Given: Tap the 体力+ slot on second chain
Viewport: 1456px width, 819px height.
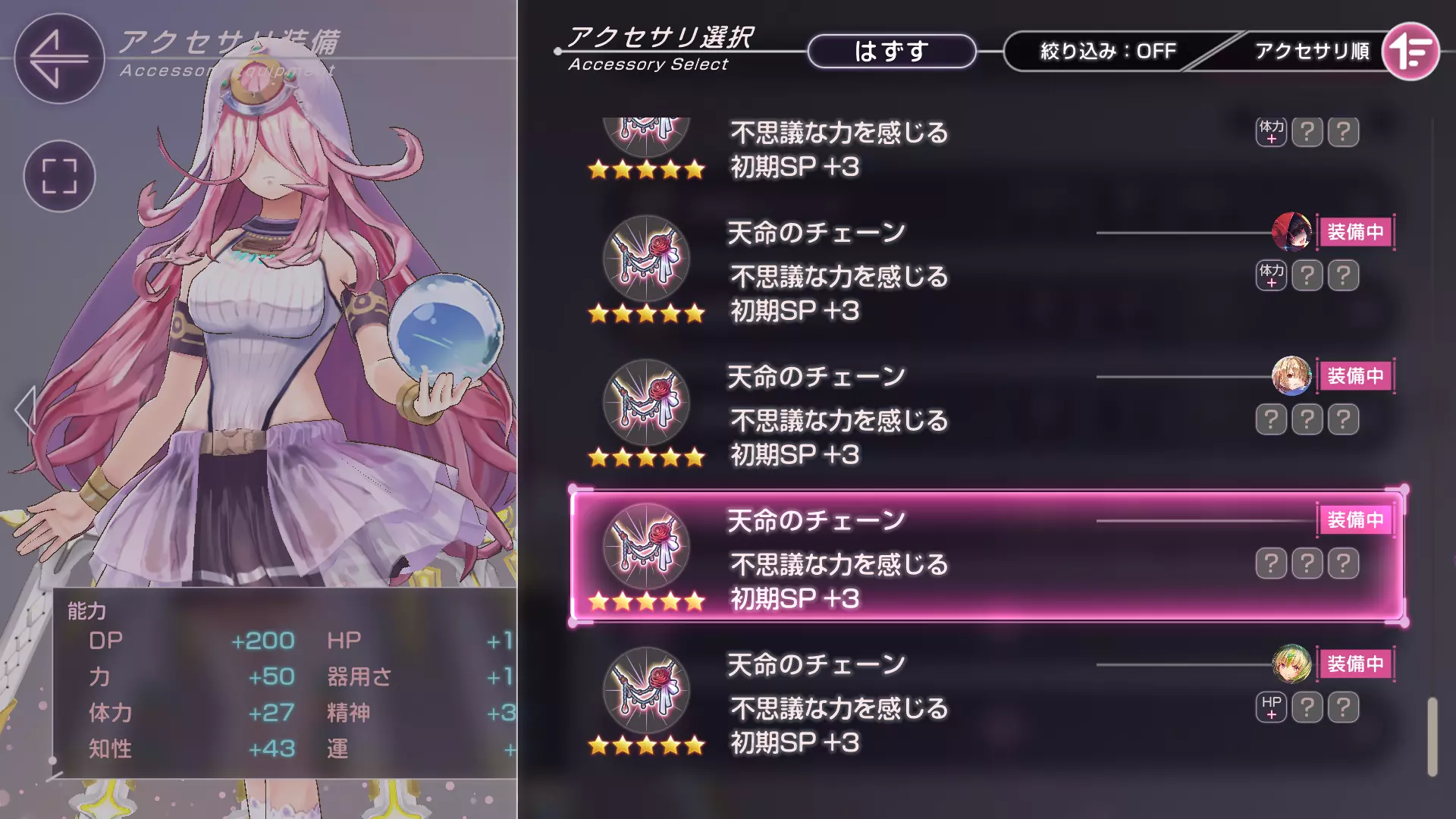Looking at the screenshot, I should 1271,275.
